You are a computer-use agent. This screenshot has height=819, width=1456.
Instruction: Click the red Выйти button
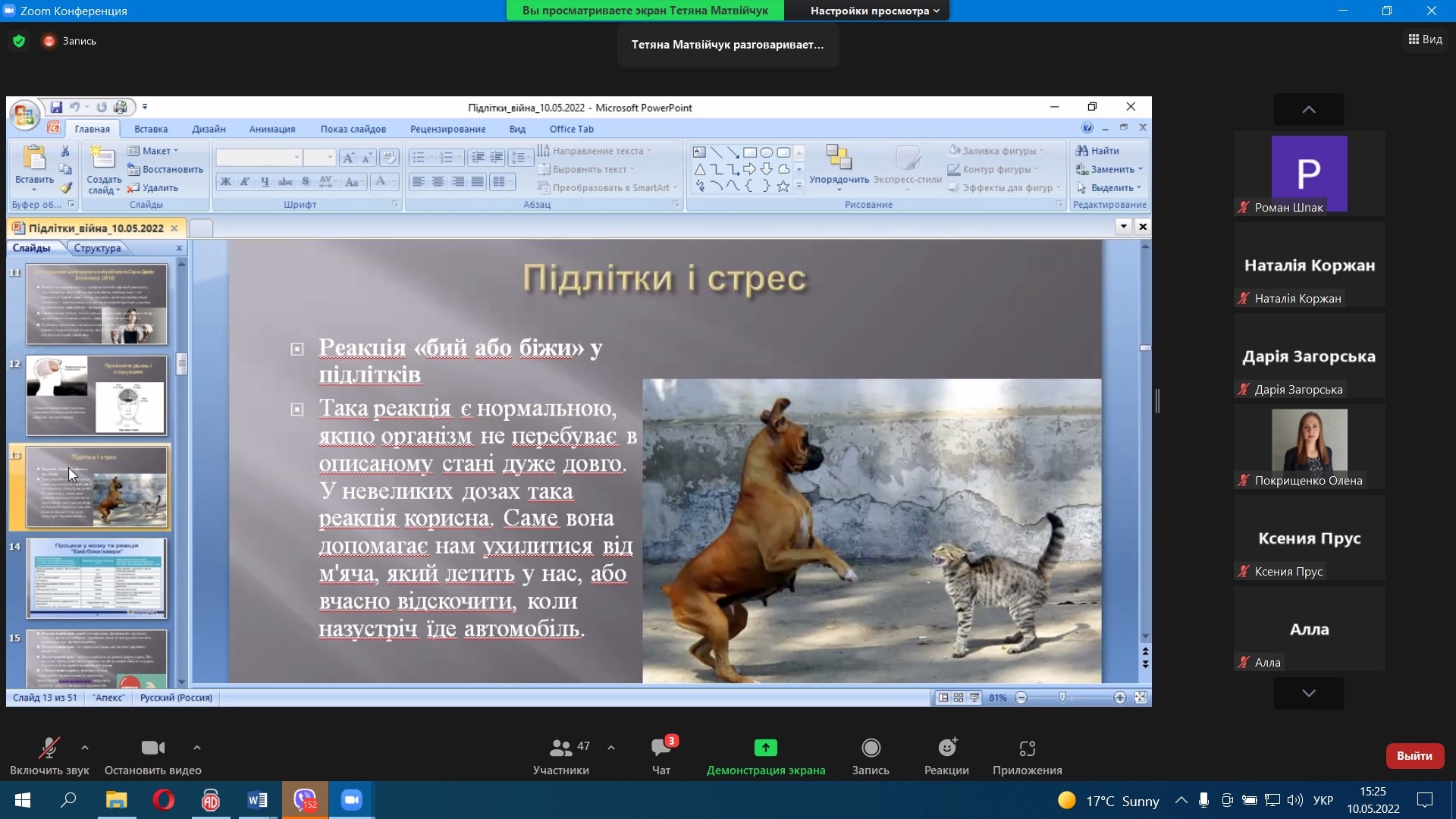point(1414,755)
